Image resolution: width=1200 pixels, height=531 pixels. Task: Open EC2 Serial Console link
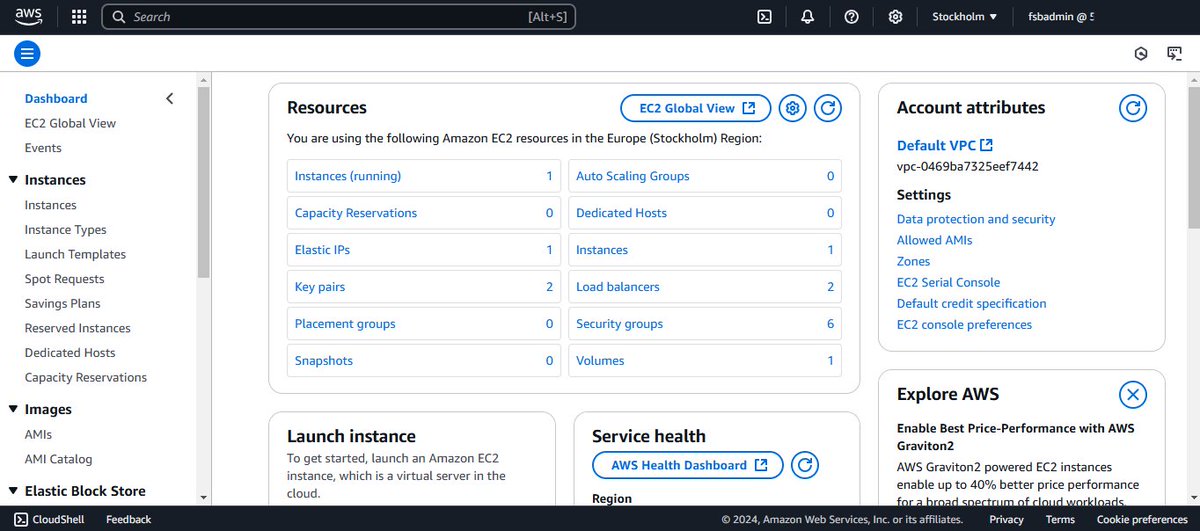click(948, 282)
